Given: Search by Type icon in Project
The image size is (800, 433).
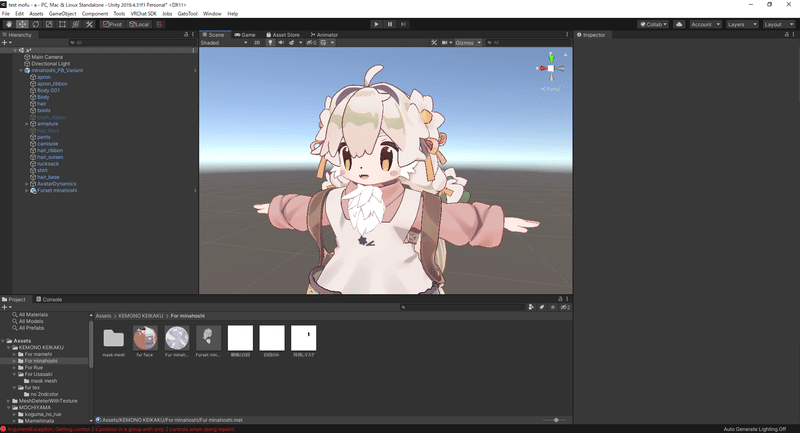Looking at the screenshot, I should coord(531,307).
